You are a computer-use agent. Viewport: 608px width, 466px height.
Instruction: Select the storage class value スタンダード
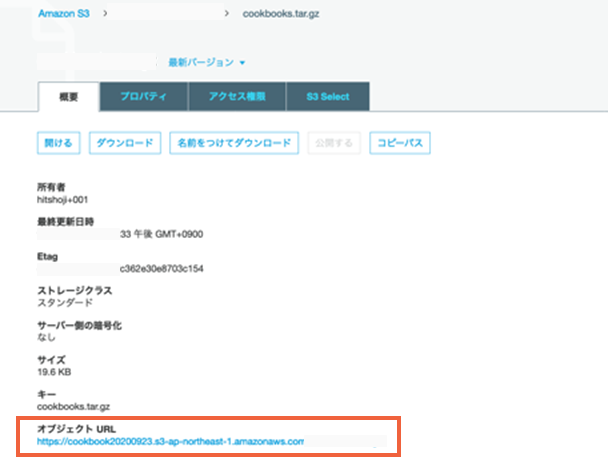pos(65,303)
